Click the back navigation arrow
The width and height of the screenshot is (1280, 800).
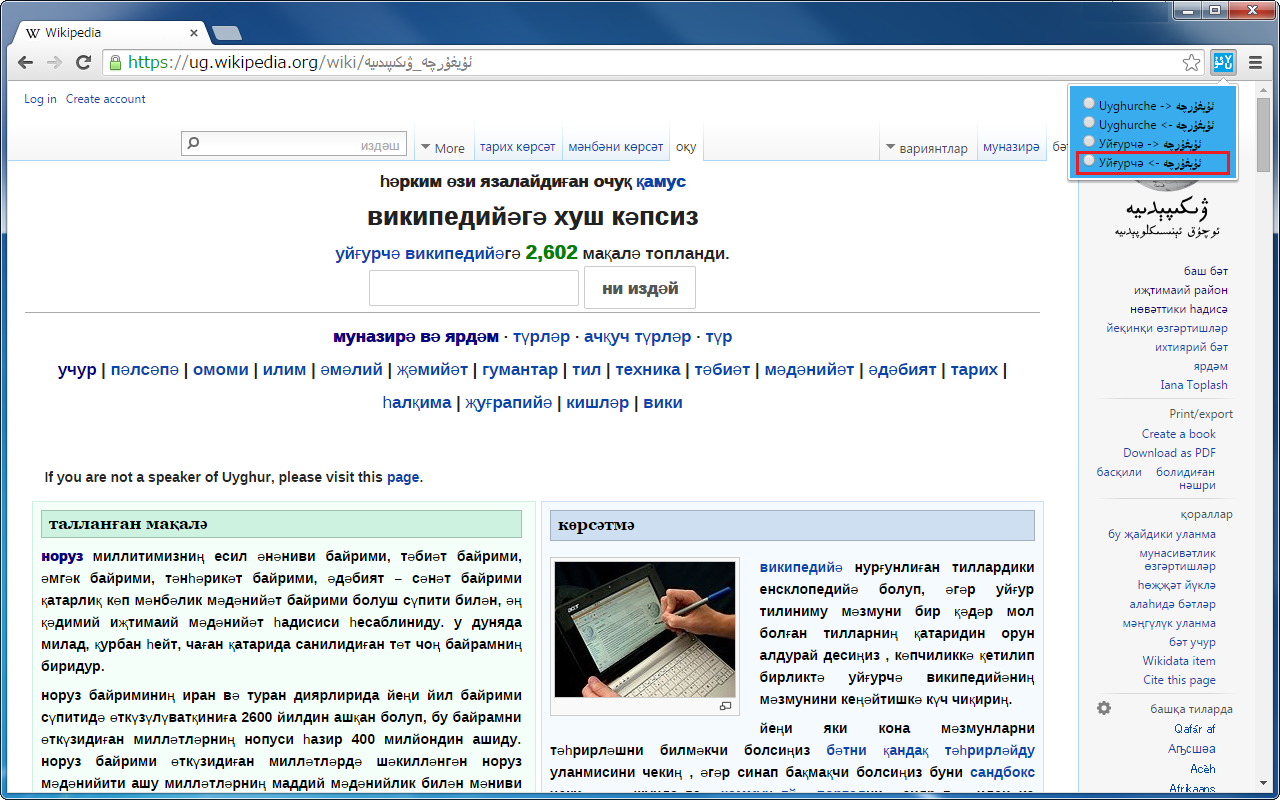[25, 61]
